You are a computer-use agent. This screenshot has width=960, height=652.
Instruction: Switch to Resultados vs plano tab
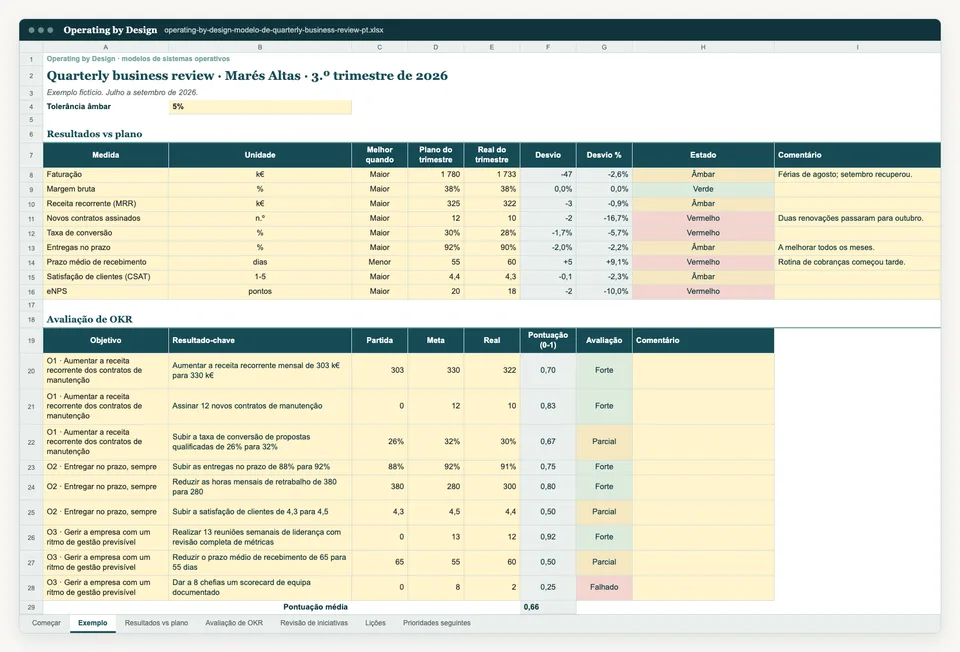156,623
